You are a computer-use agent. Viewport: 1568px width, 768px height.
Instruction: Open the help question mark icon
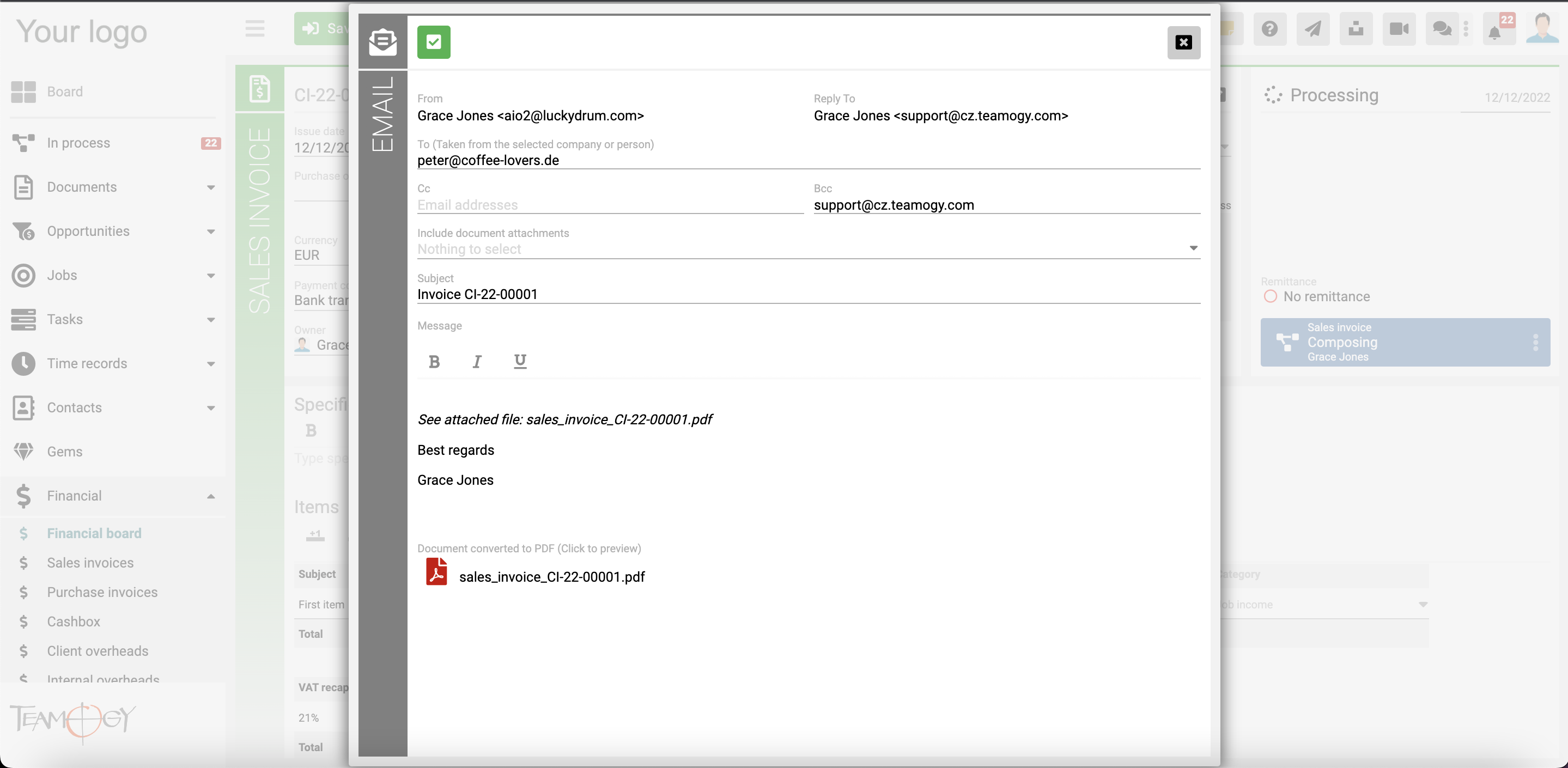point(1269,29)
